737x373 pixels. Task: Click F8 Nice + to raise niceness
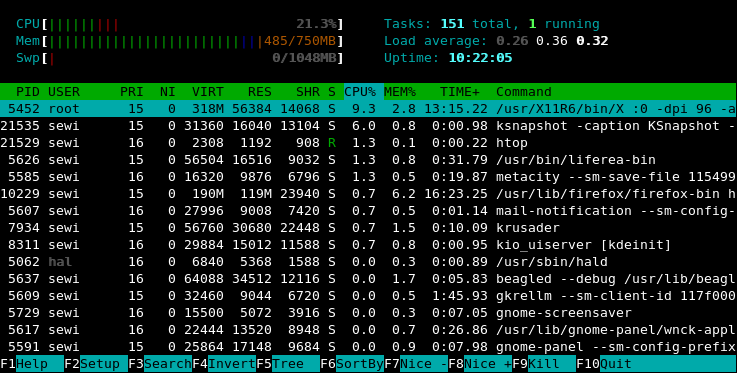pos(480,364)
